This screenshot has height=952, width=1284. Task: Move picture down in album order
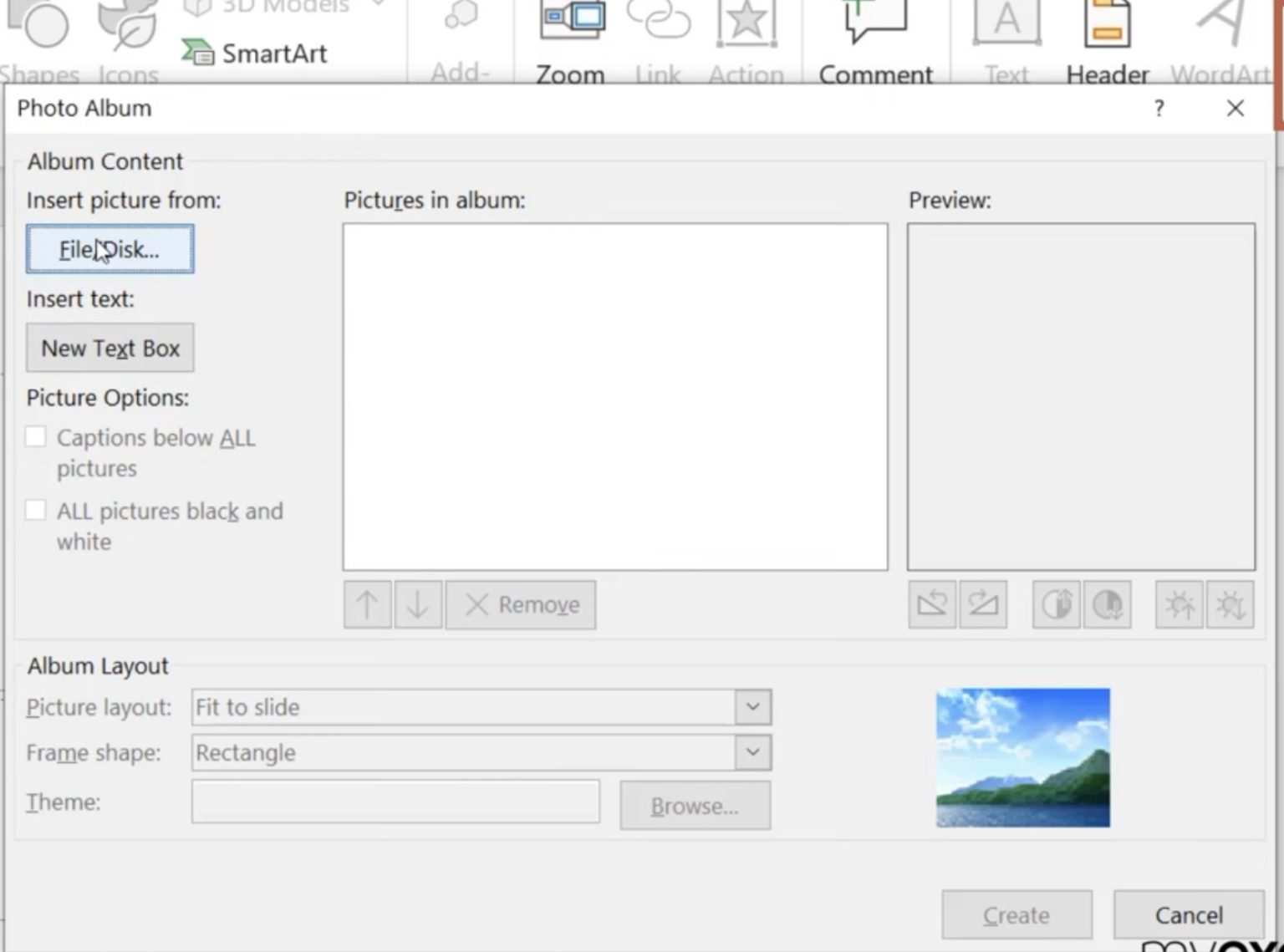418,604
